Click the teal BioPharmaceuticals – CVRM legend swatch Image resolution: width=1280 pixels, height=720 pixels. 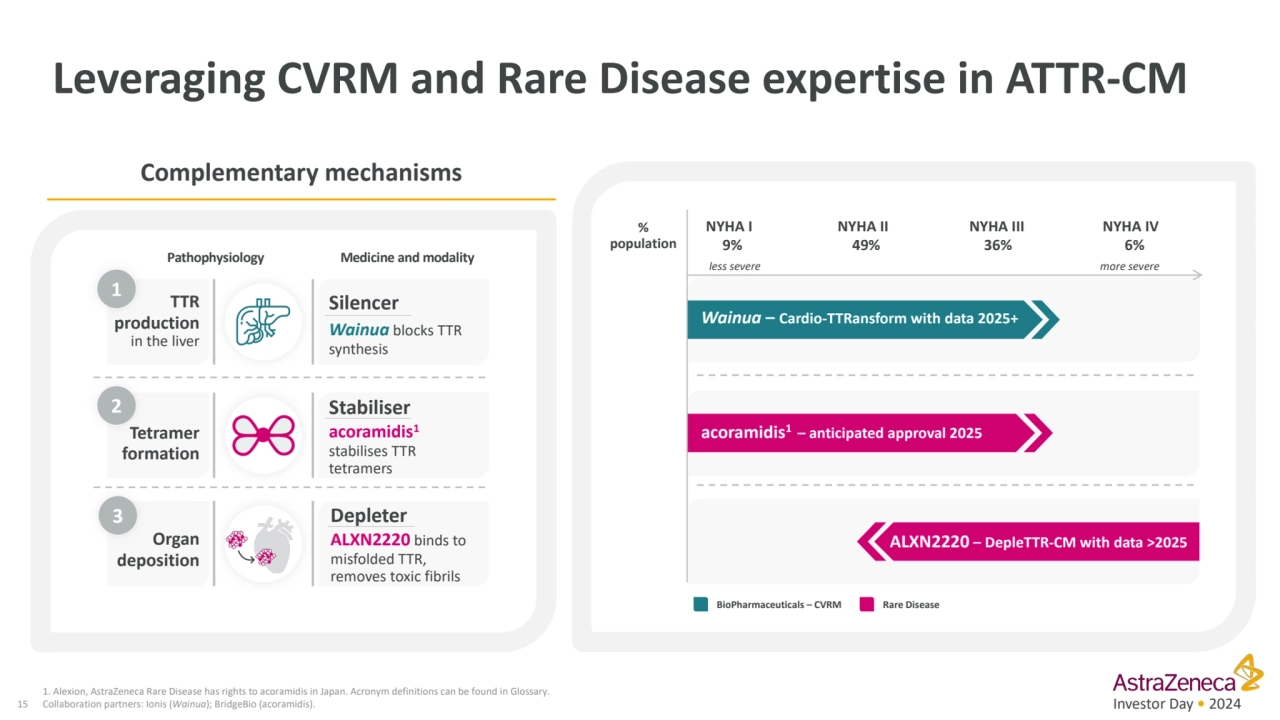[701, 604]
